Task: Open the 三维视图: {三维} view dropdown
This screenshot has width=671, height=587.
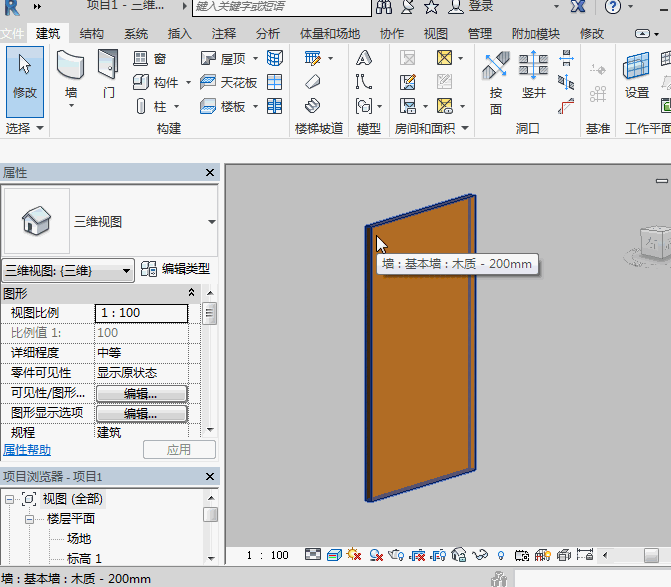Action: pos(69,270)
